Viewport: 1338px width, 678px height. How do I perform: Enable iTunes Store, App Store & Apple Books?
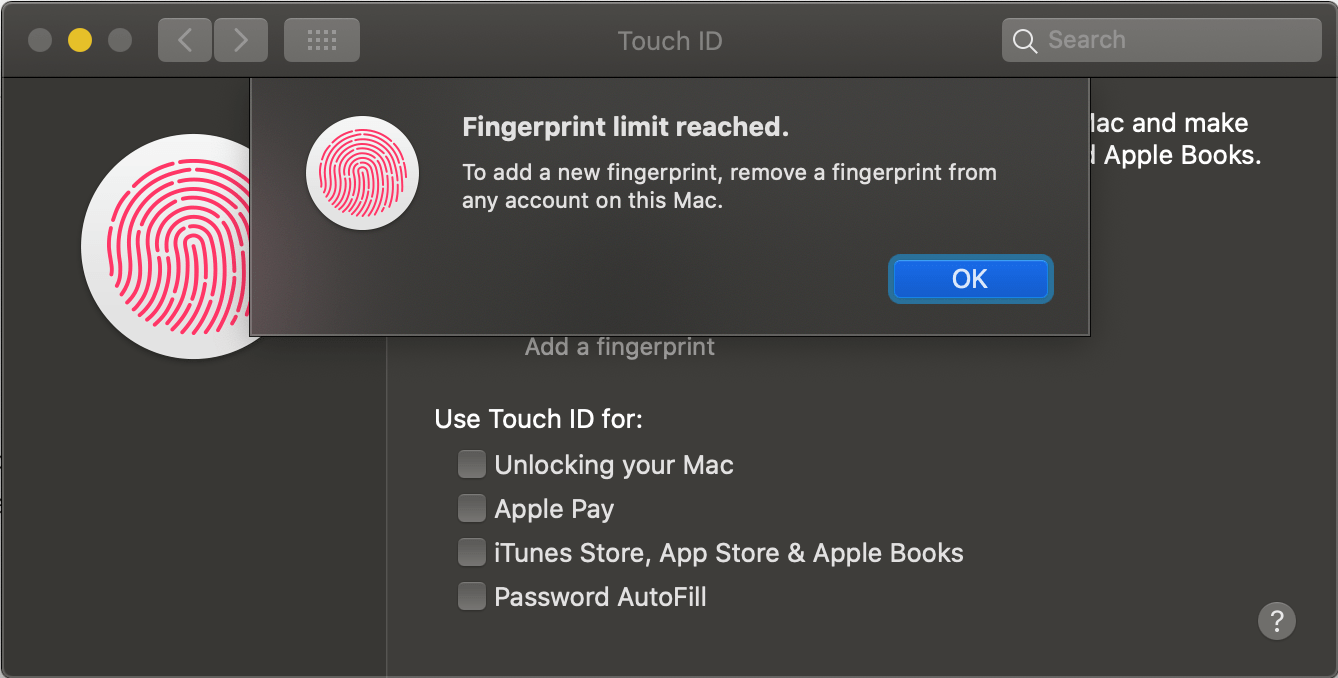[471, 551]
